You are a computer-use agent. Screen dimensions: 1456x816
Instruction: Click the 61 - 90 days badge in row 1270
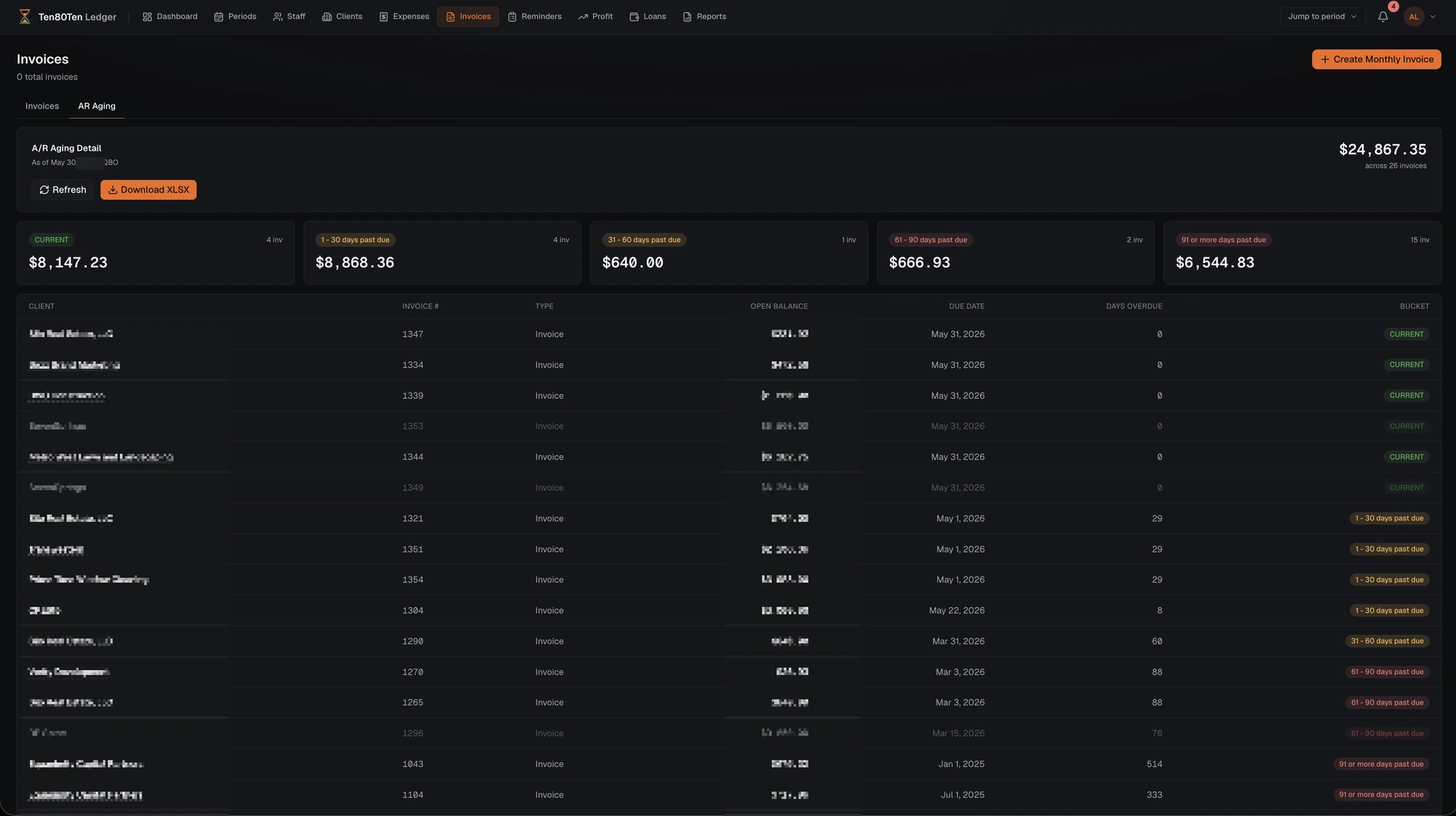pos(1387,673)
